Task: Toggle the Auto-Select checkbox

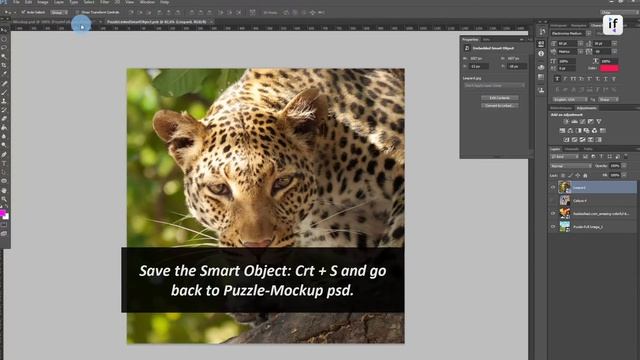Action: tap(24, 13)
